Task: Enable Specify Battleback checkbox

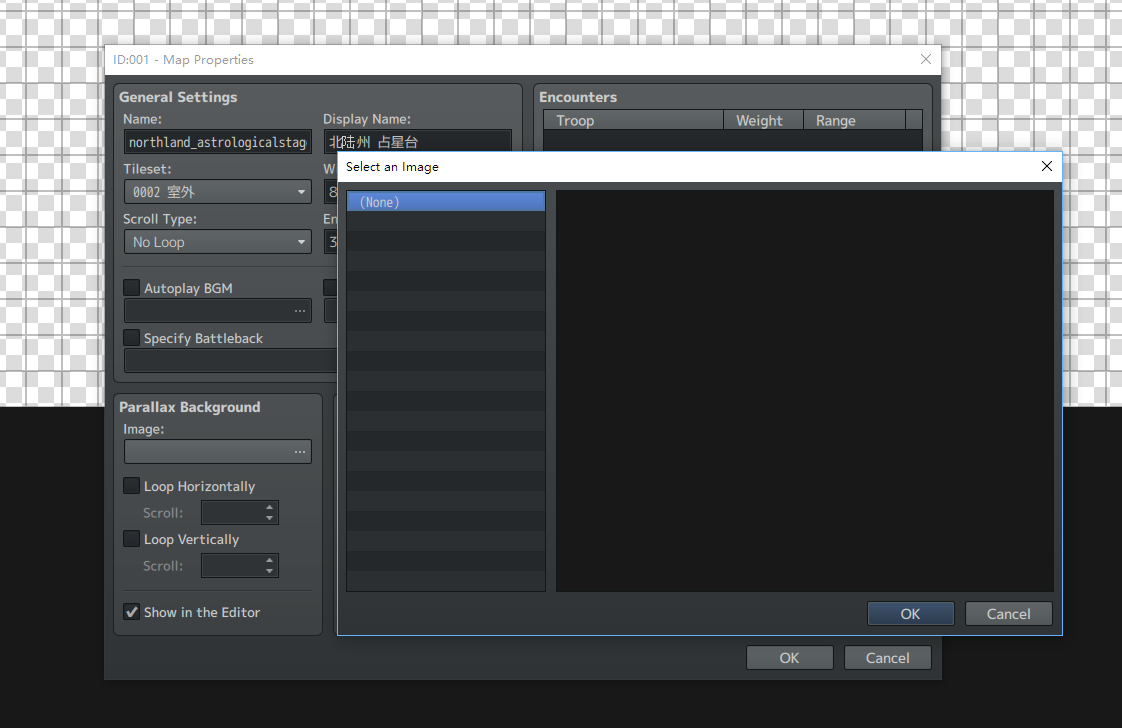Action: (132, 338)
